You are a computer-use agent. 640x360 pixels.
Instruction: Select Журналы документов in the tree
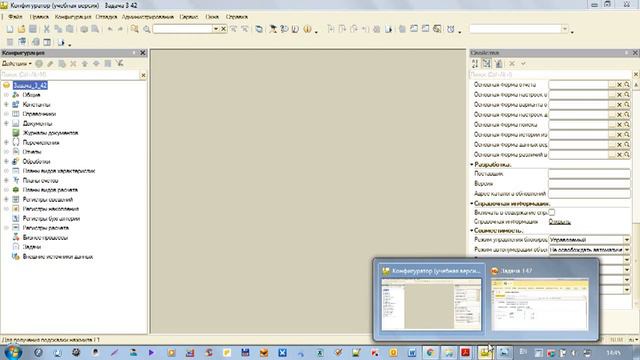[50, 133]
